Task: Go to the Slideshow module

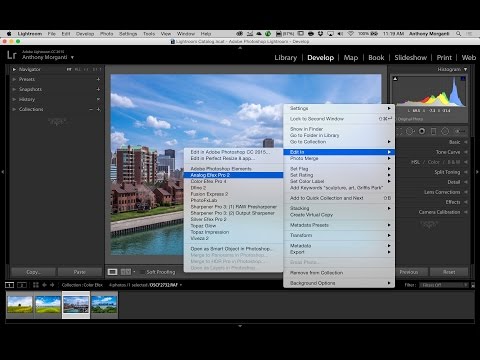Action: (411, 58)
